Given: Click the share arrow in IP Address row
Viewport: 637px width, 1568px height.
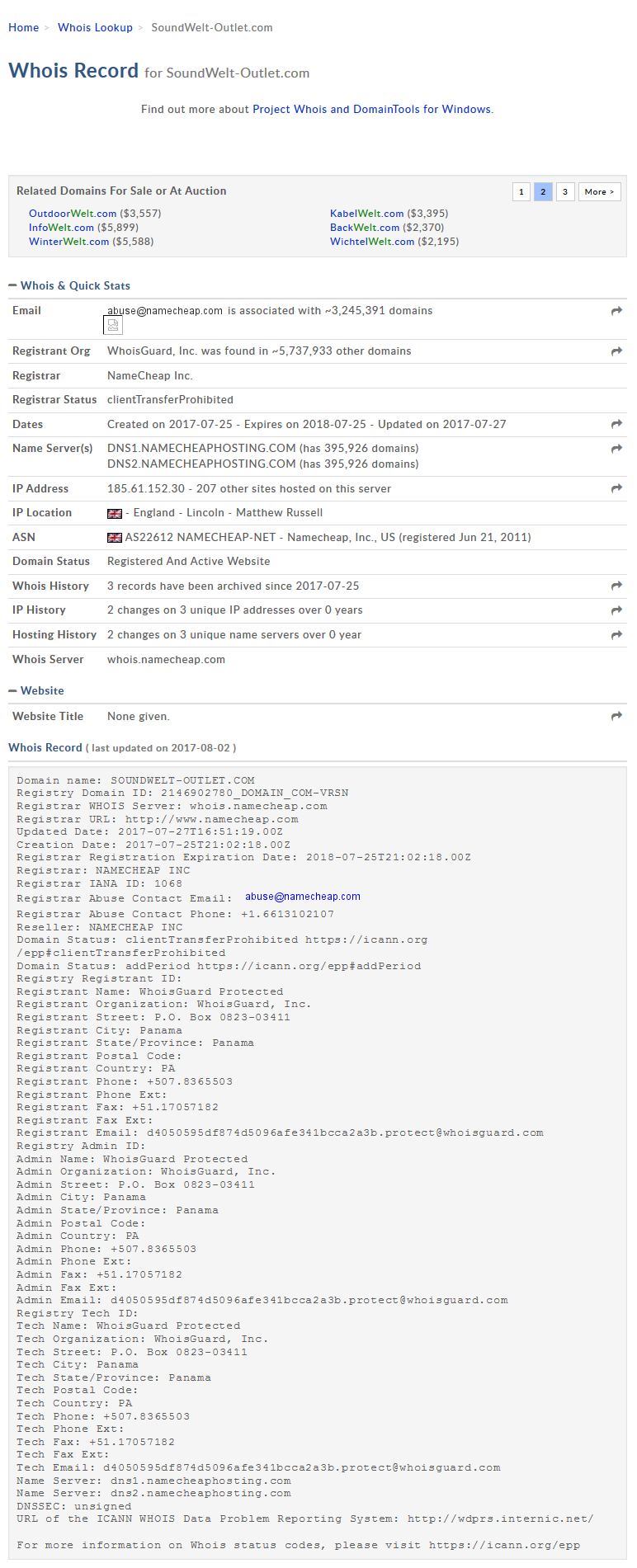Looking at the screenshot, I should 616,489.
